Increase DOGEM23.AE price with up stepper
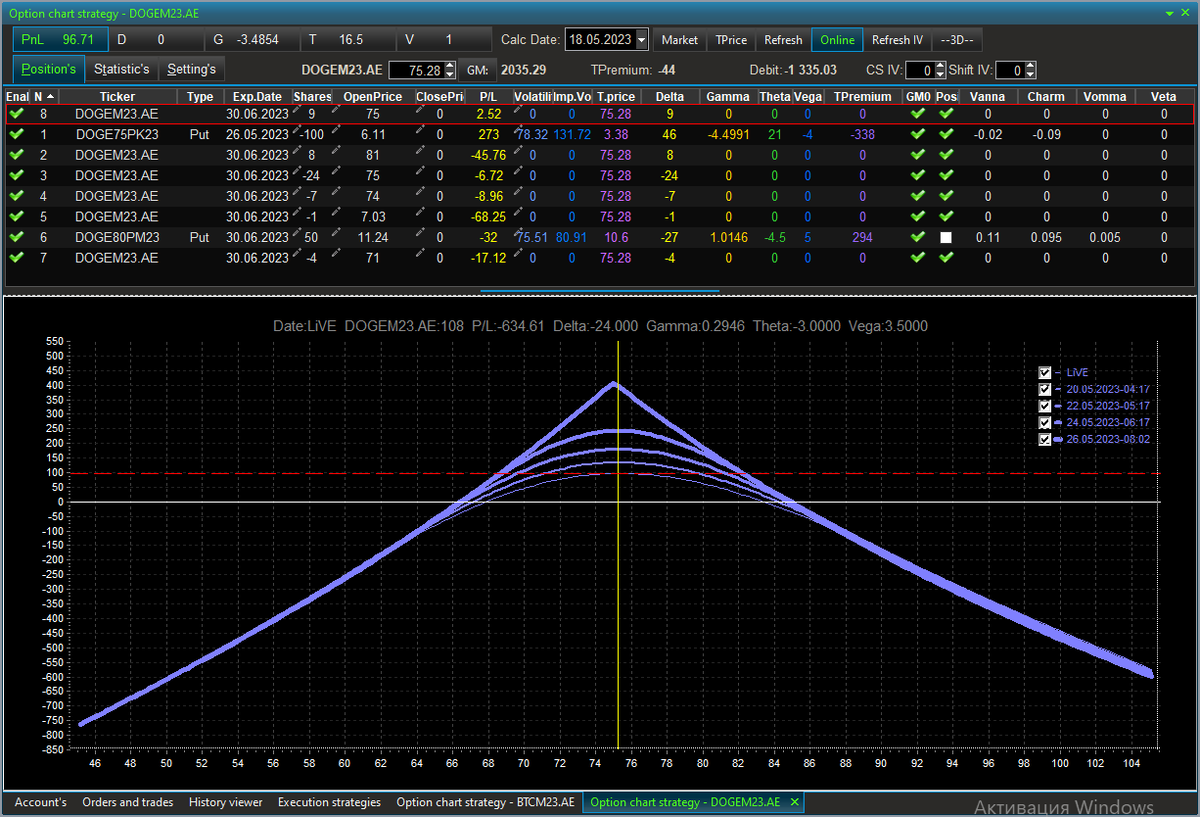Image resolution: width=1200 pixels, height=817 pixels. (450, 66)
